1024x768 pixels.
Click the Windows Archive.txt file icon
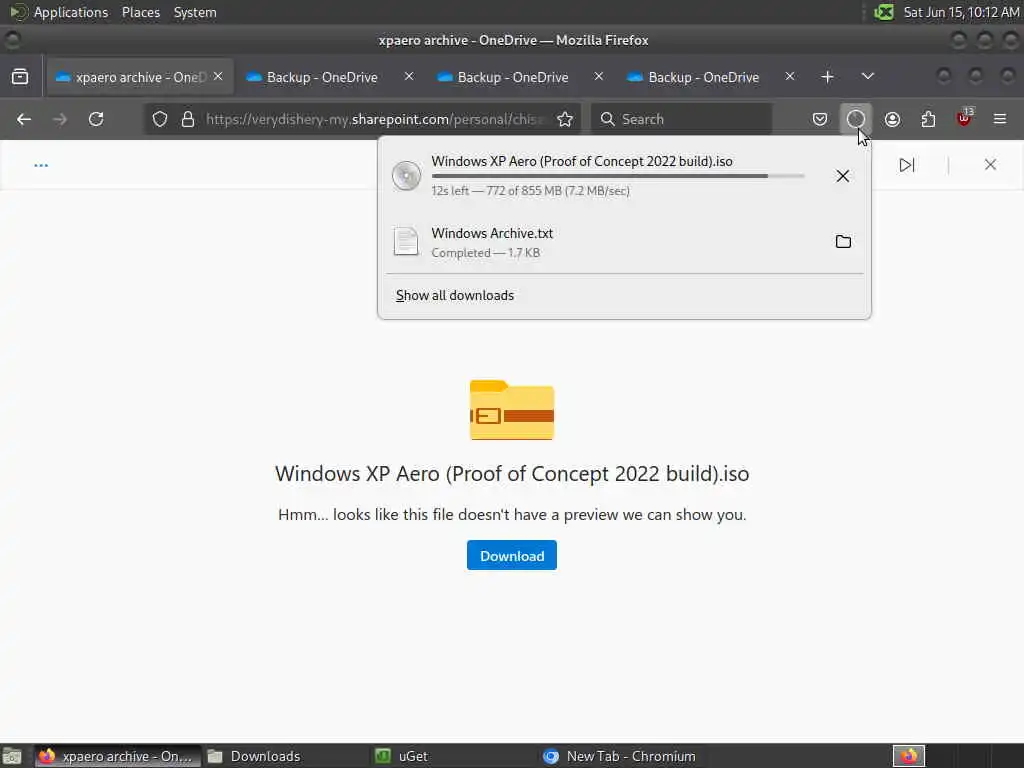(x=406, y=242)
